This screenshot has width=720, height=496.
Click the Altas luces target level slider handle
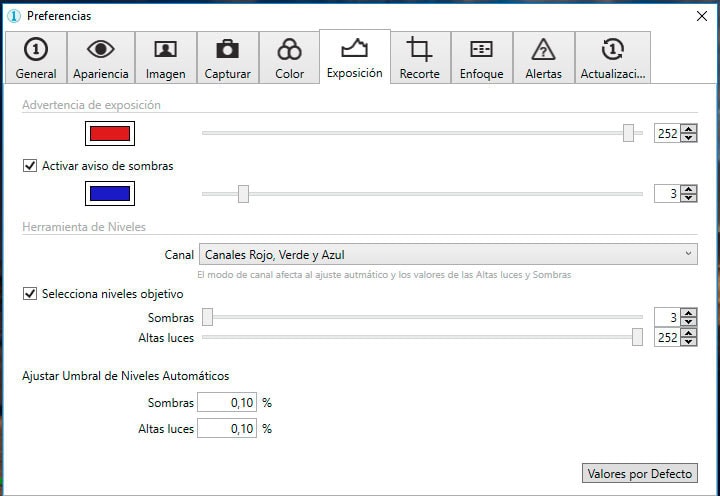point(637,338)
